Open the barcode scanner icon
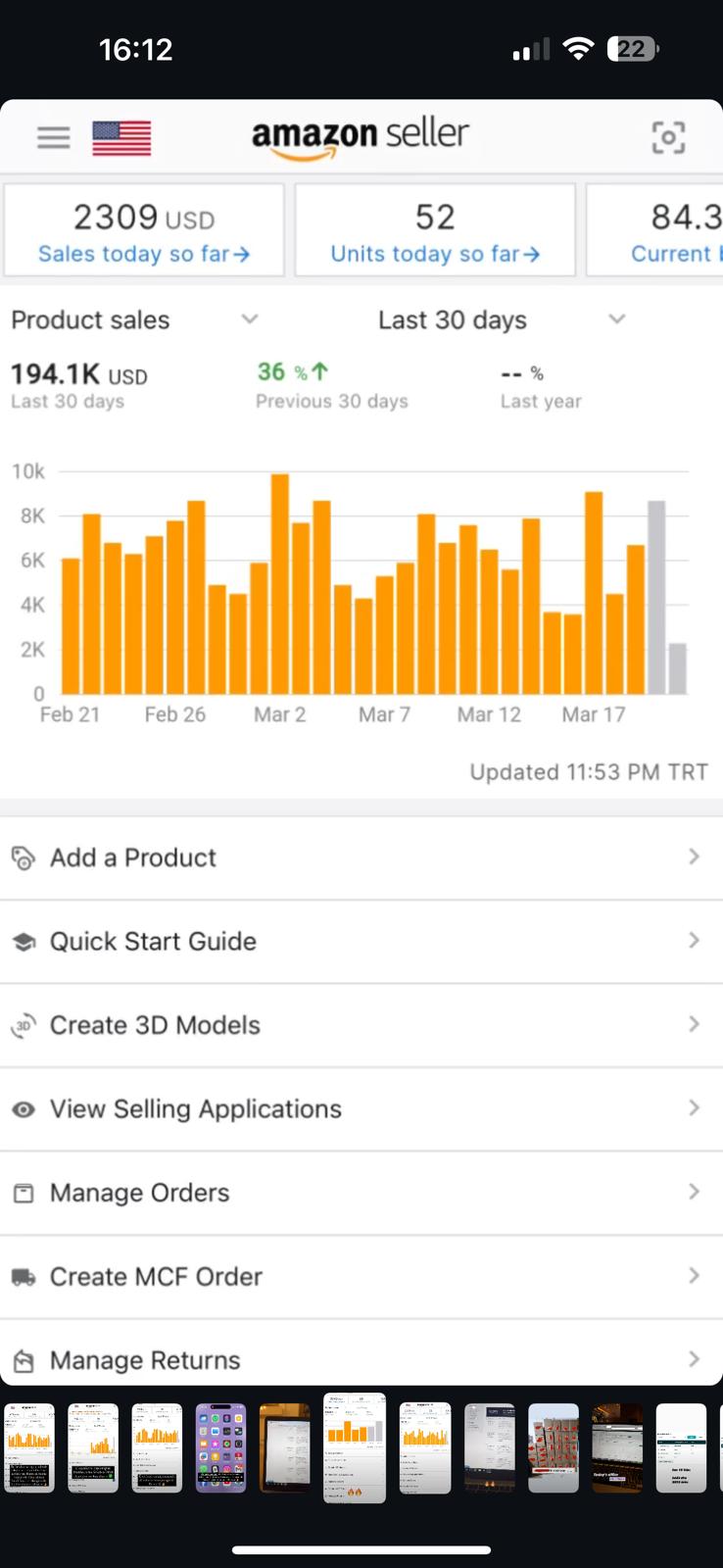The height and width of the screenshot is (1568, 723). [x=668, y=138]
